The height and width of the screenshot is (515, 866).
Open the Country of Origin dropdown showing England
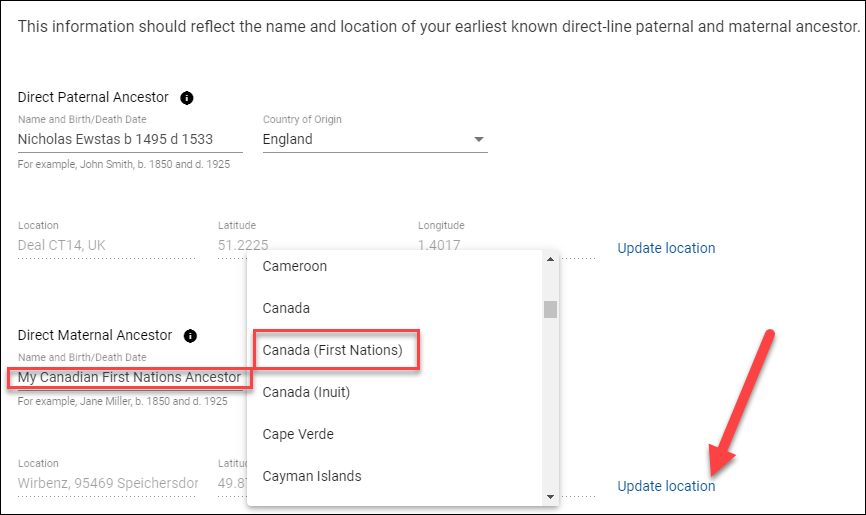[375, 139]
